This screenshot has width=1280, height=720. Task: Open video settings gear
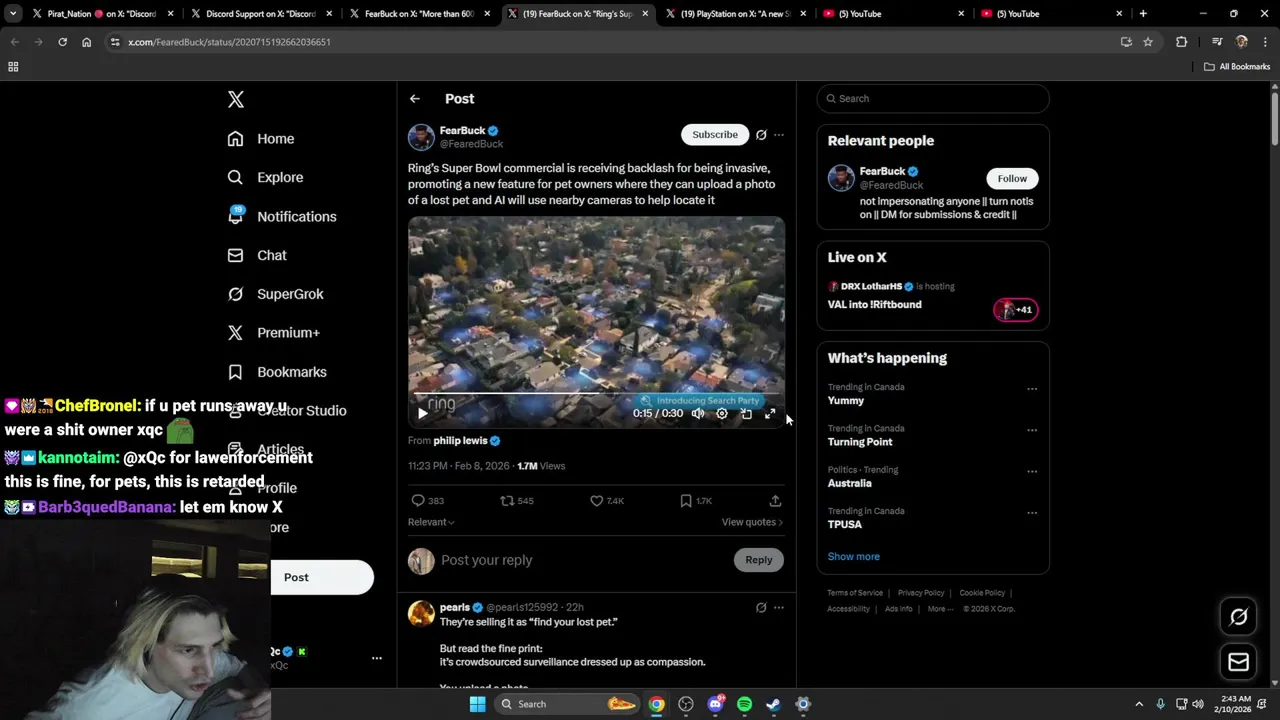pos(722,413)
